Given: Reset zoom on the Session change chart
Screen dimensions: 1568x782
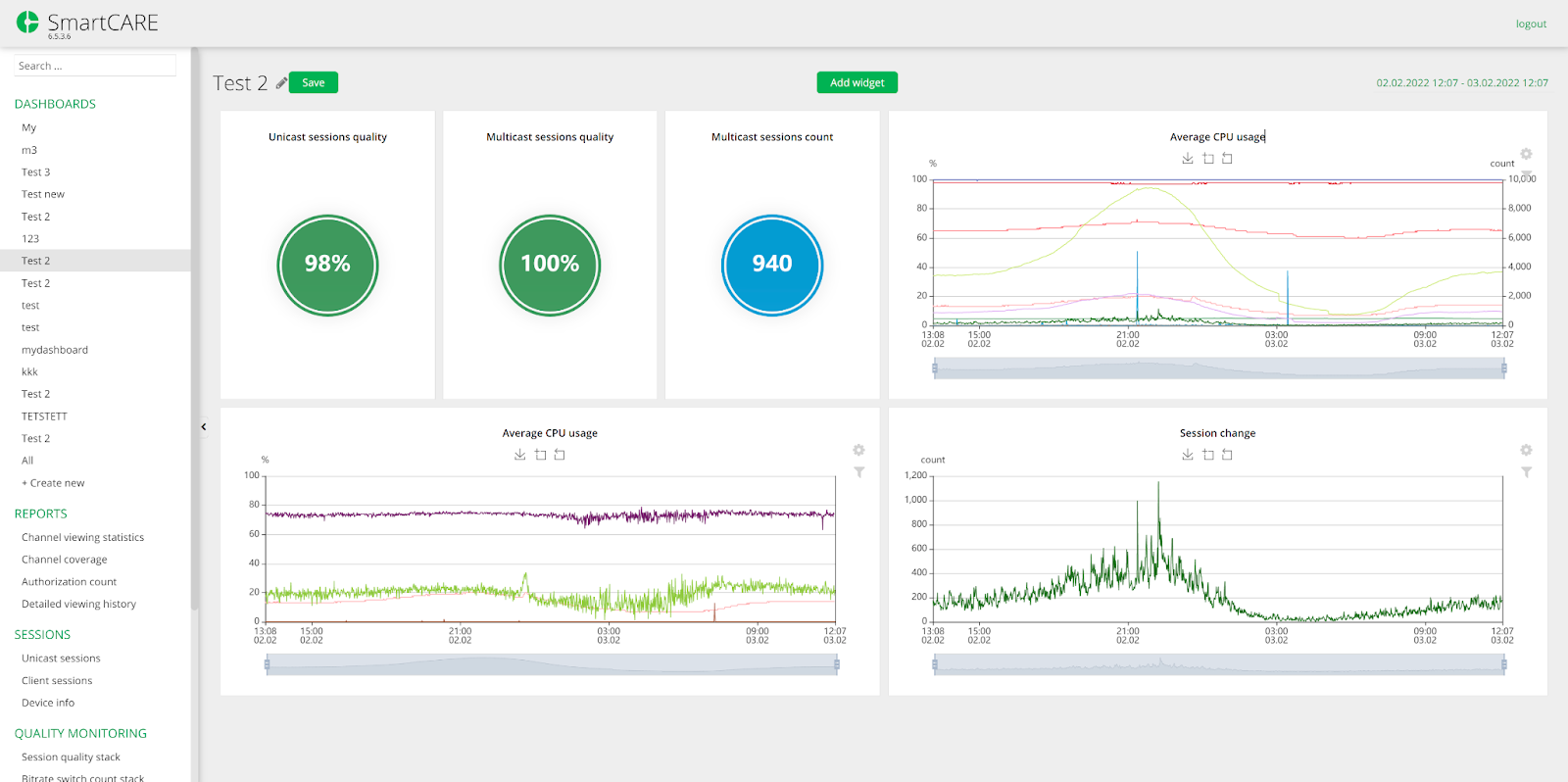Looking at the screenshot, I should coord(1227,455).
